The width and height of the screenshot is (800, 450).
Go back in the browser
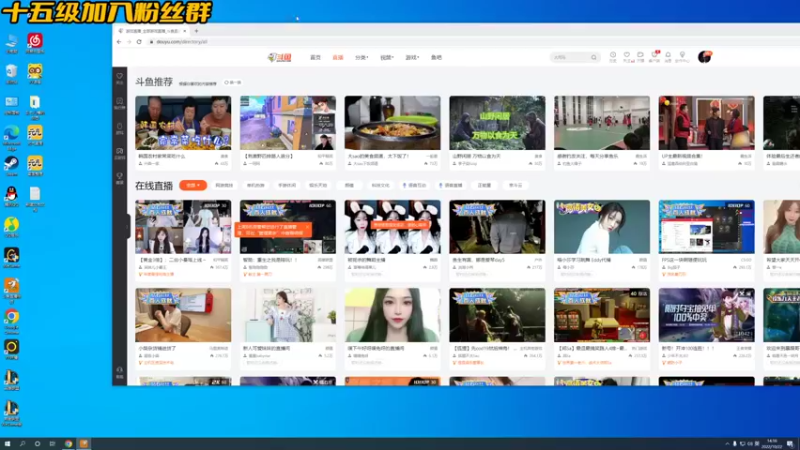119,42
